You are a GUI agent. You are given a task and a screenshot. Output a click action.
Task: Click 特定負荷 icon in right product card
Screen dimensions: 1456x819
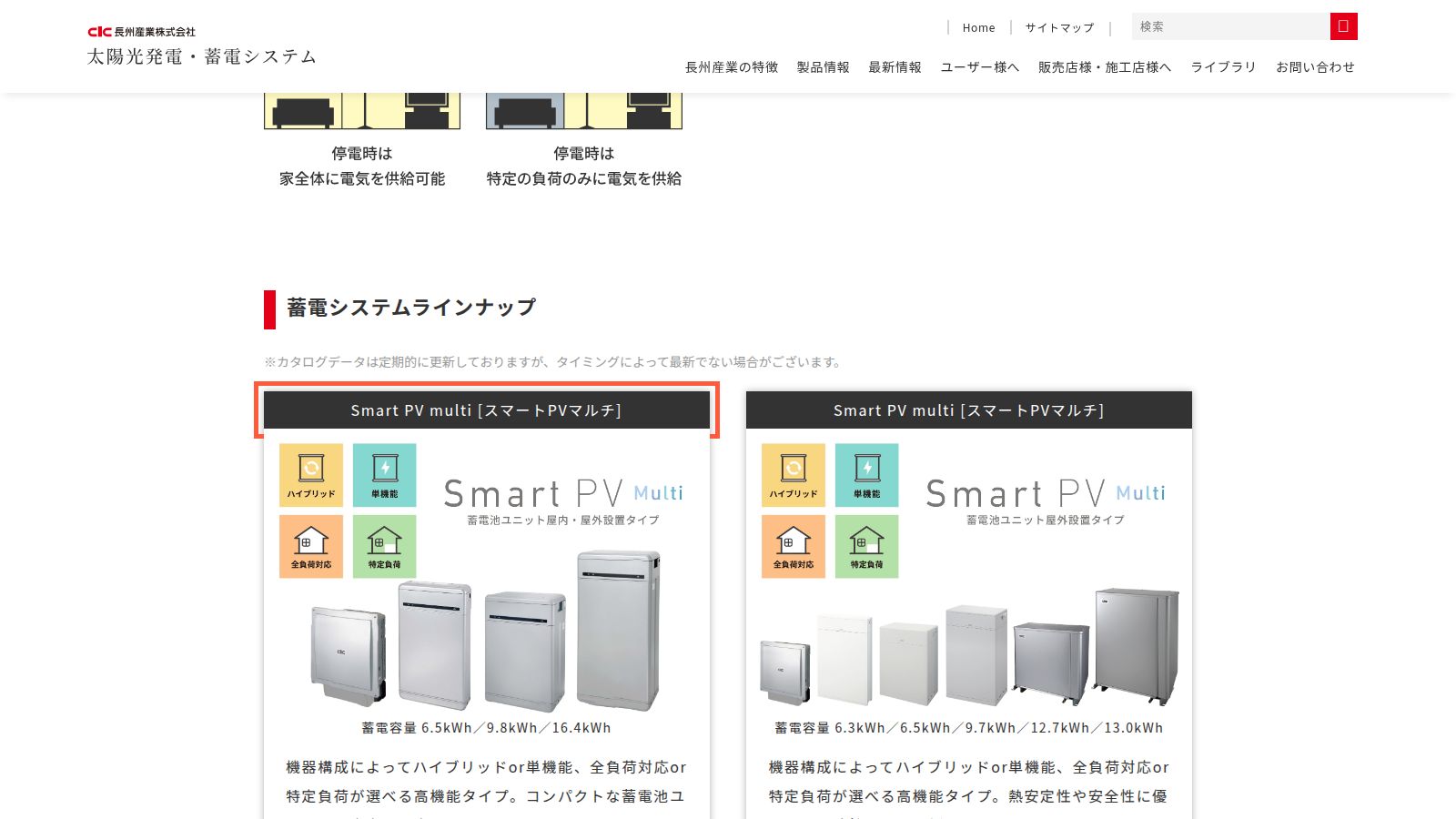pyautogui.click(x=866, y=547)
